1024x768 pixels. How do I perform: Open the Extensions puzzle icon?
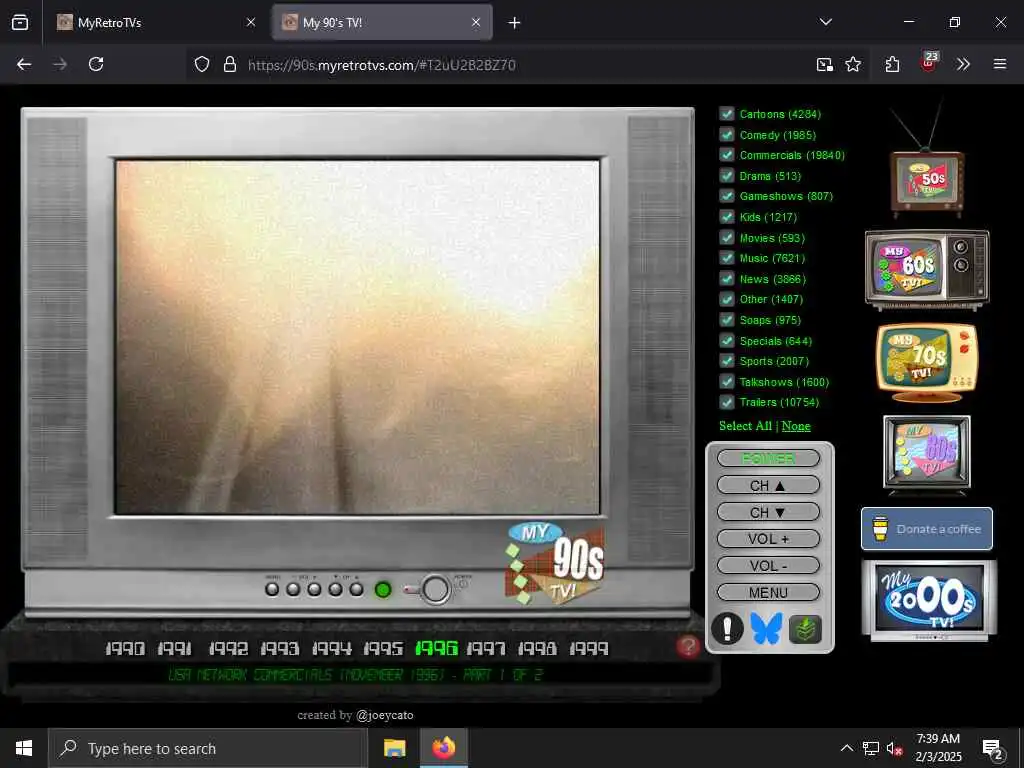[x=893, y=64]
